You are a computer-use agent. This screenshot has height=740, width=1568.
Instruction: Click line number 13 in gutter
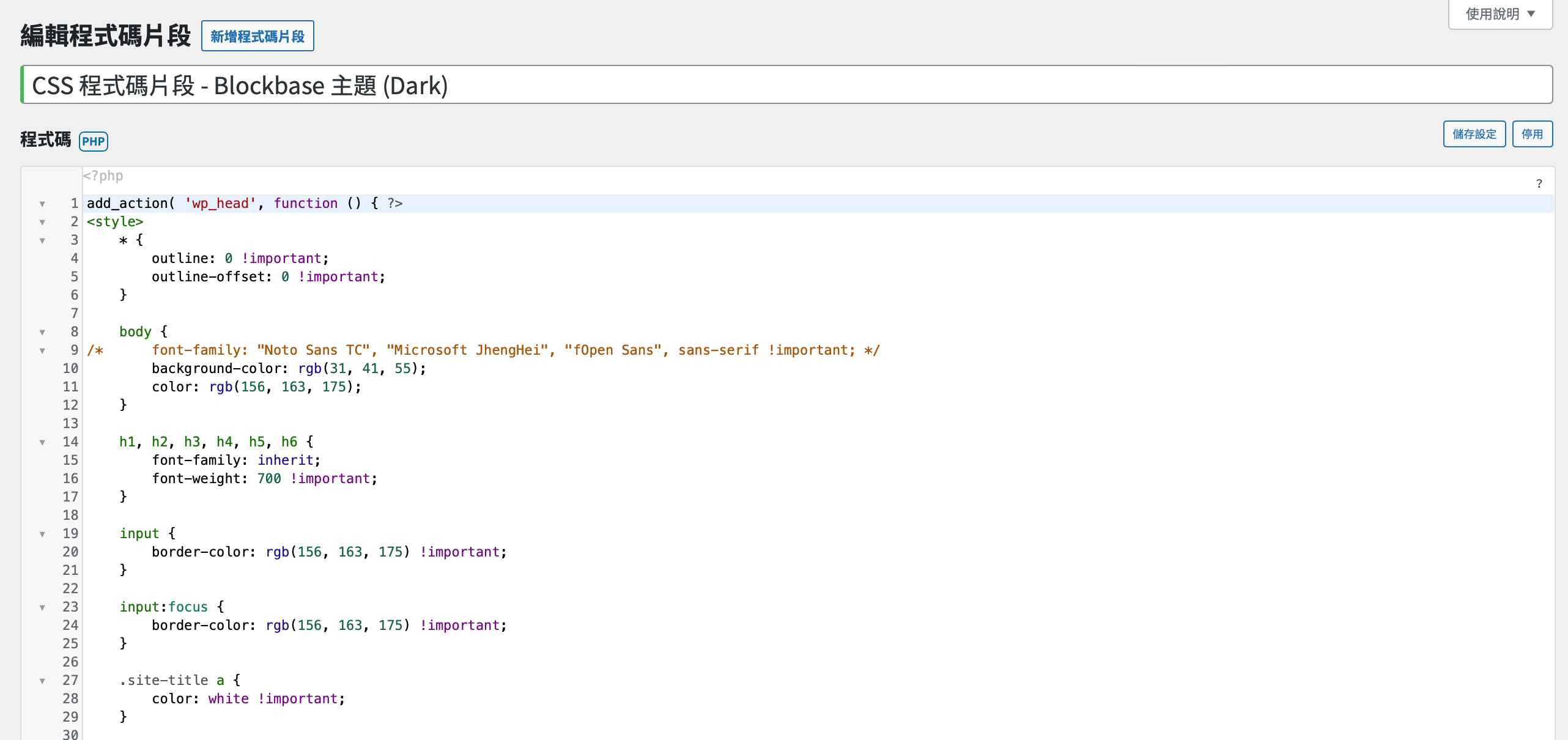[x=70, y=424]
